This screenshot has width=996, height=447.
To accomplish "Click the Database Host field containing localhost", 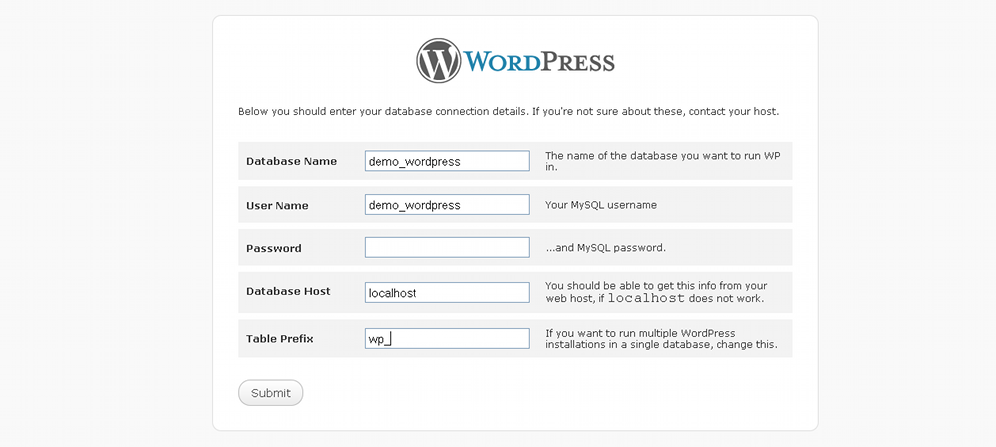I will [447, 293].
